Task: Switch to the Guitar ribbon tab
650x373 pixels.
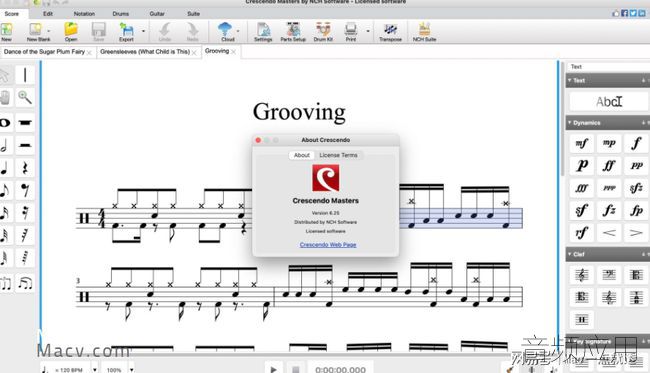Action: (157, 14)
